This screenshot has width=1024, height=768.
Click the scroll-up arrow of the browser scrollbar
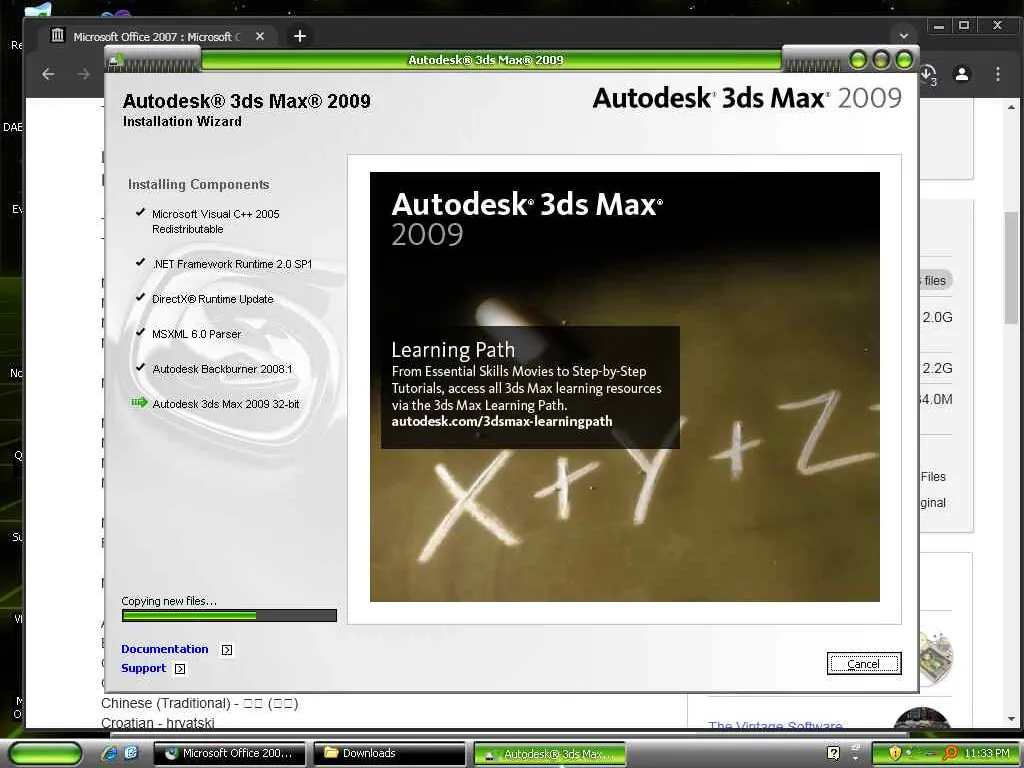pos(1011,106)
